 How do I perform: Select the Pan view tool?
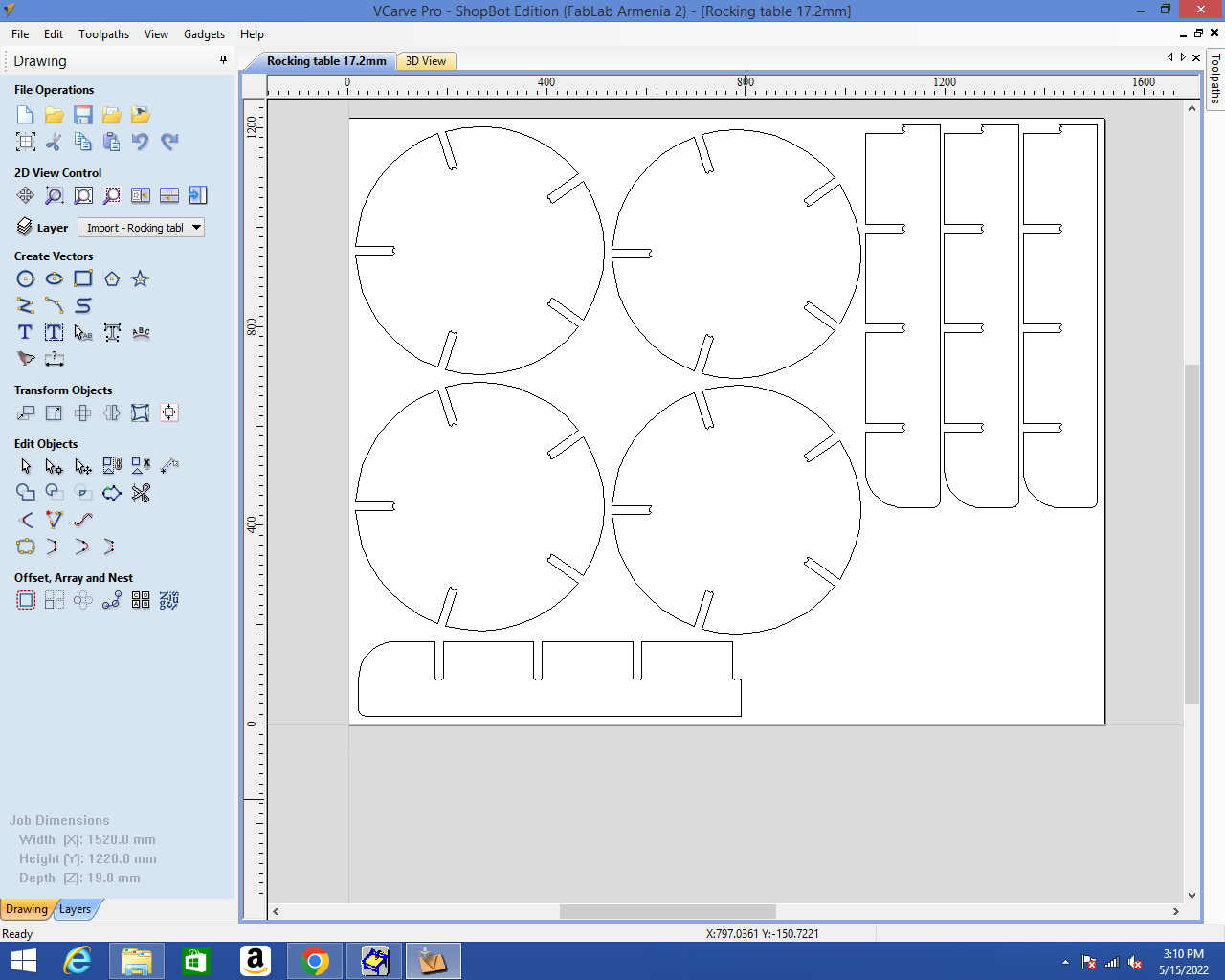pyautogui.click(x=26, y=195)
